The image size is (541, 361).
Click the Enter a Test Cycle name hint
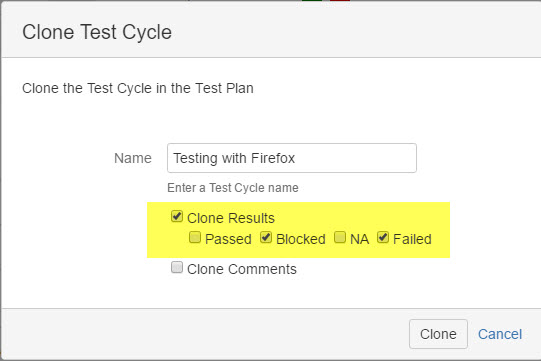(233, 188)
